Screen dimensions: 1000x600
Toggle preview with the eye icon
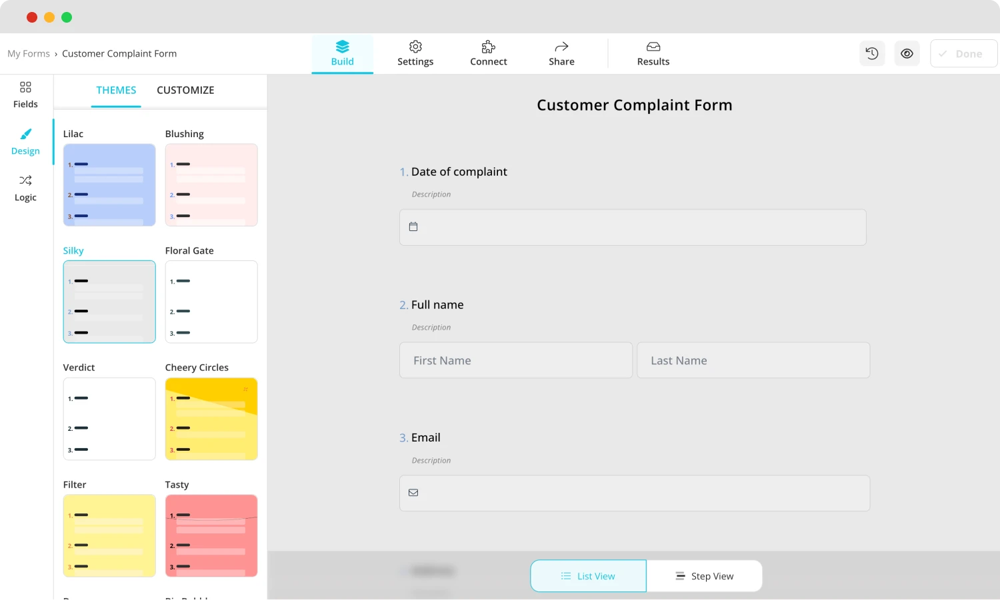point(907,54)
